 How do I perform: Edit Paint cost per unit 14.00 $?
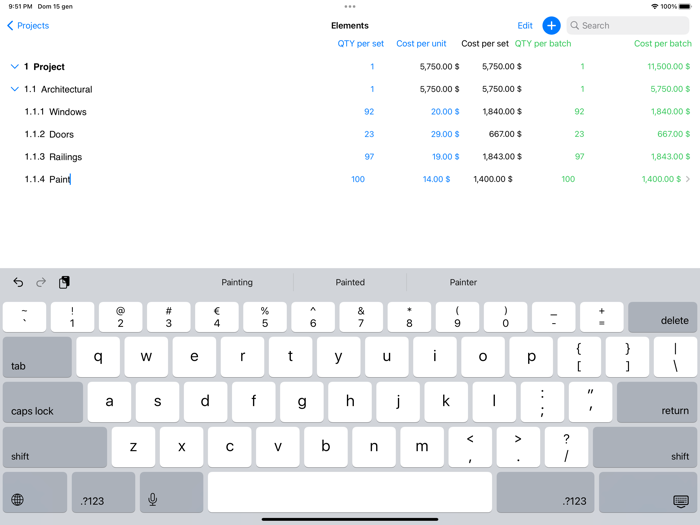coord(436,179)
